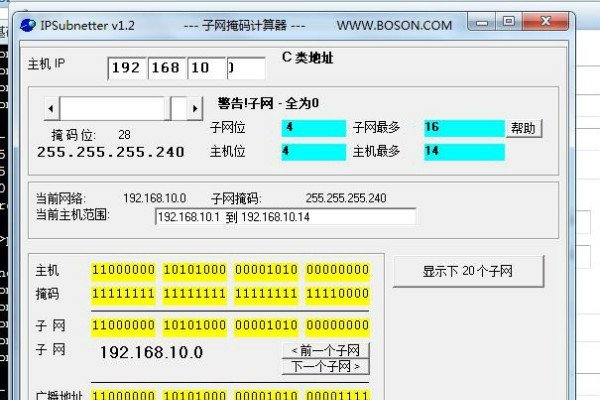Click the 子网最多 value field showing 16
600x400 pixels.
464,128
